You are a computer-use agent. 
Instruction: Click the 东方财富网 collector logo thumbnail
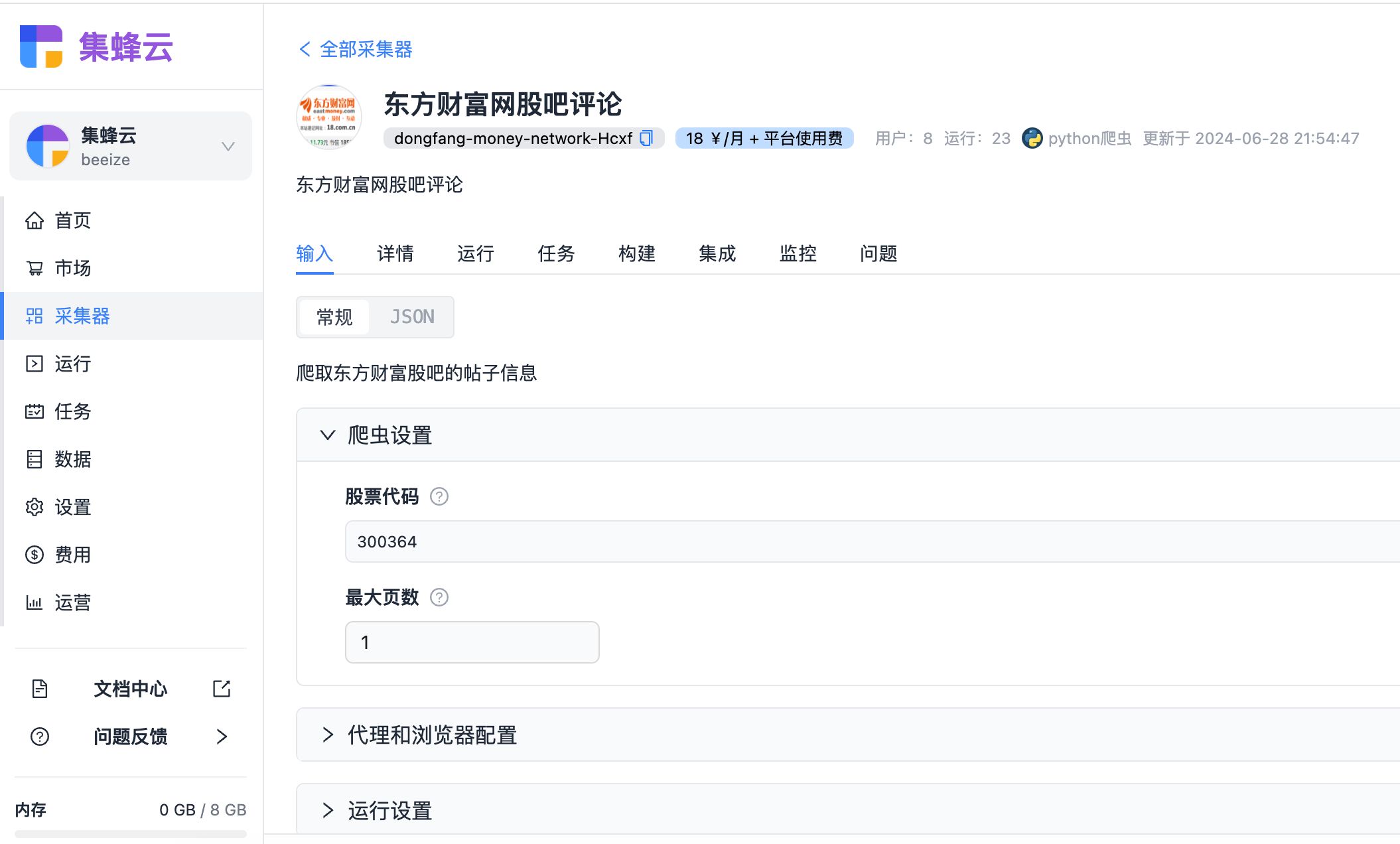328,117
